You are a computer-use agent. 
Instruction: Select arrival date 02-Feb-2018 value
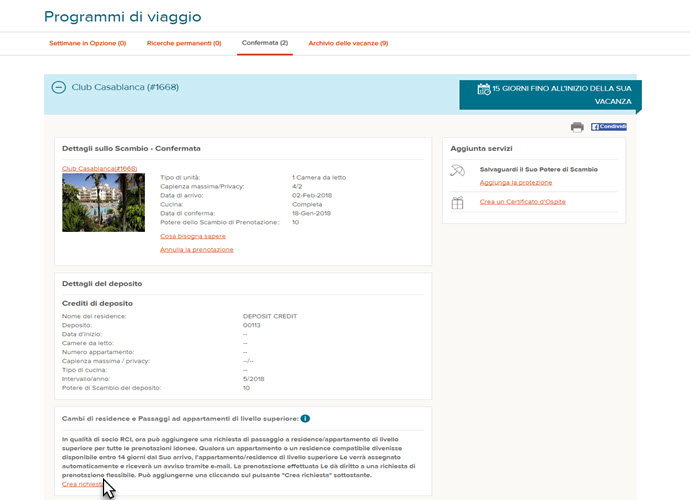click(312, 195)
